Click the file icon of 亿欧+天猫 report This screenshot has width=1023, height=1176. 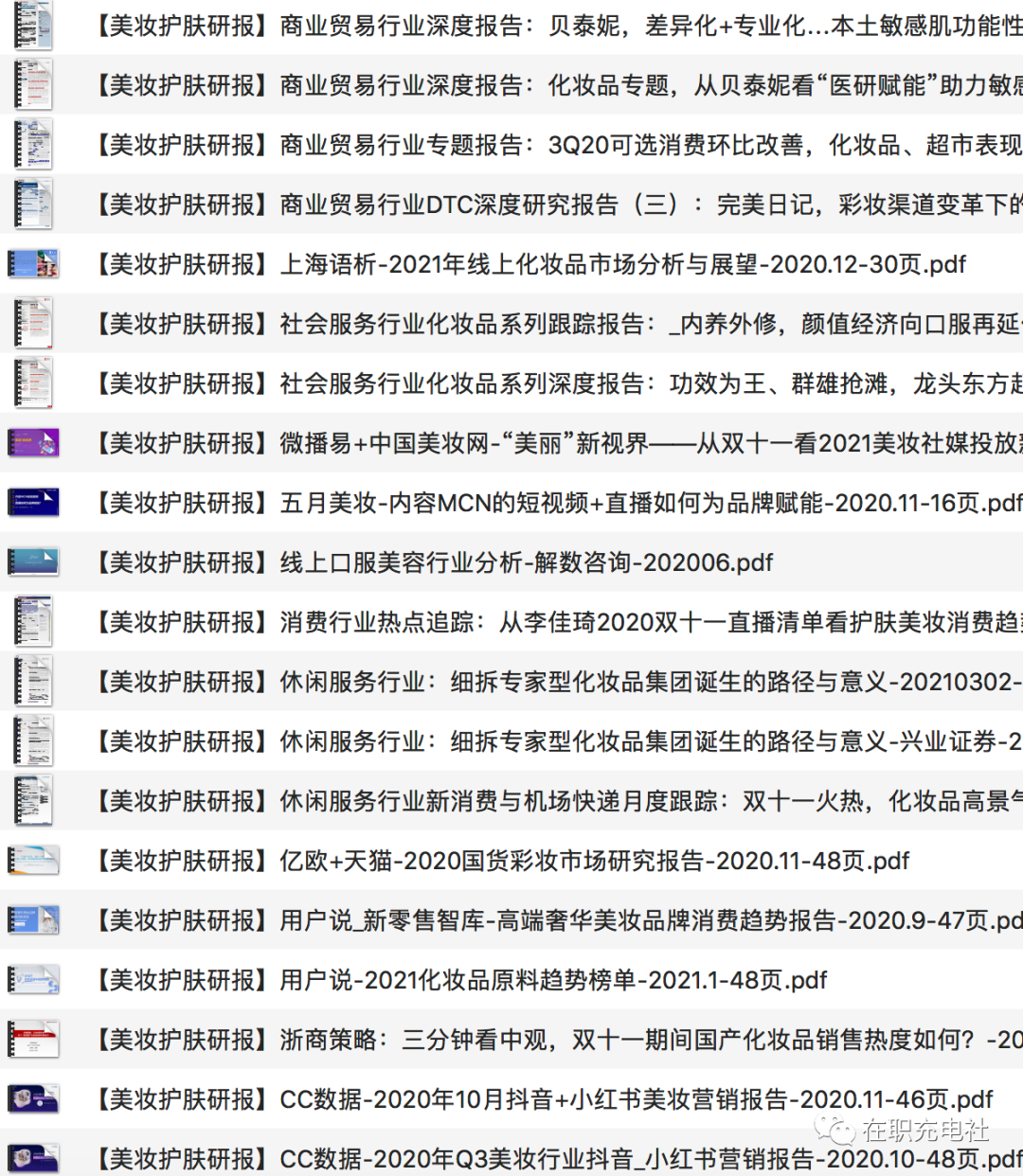tap(33, 861)
